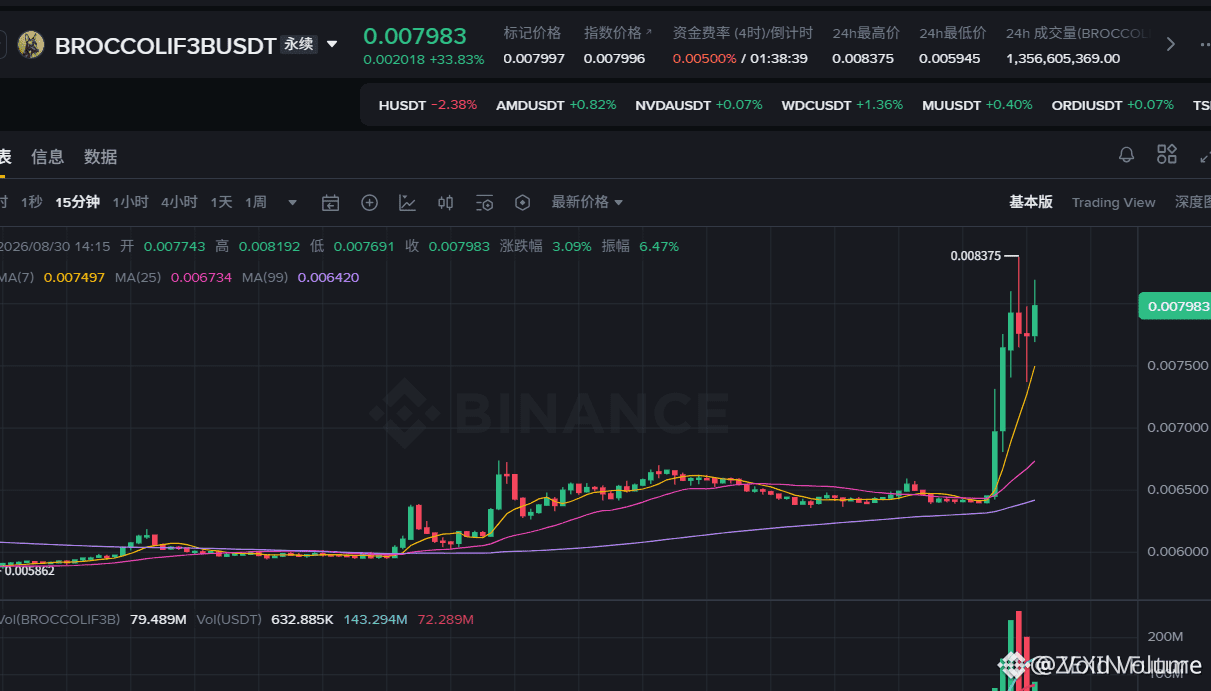Switch to 基本版 chart mode
Image resolution: width=1211 pixels, height=691 pixels.
pos(1031,202)
